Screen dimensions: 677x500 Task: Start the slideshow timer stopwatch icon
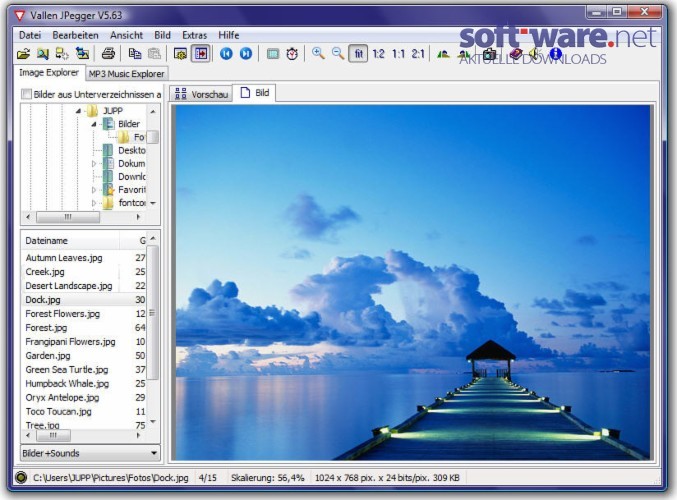point(292,54)
